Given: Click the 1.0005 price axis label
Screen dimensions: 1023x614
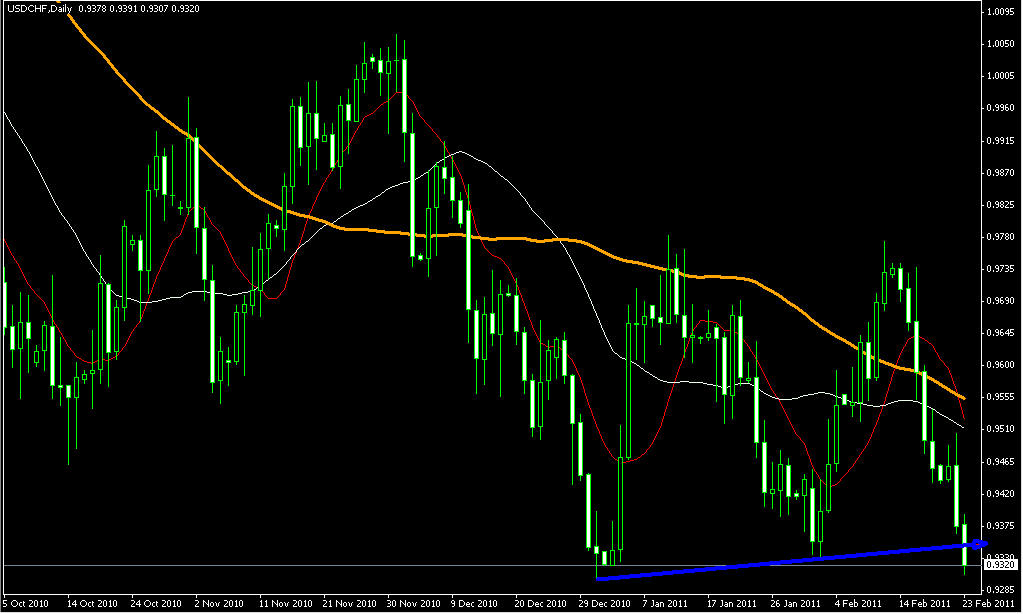Looking at the screenshot, I should click(1001, 76).
